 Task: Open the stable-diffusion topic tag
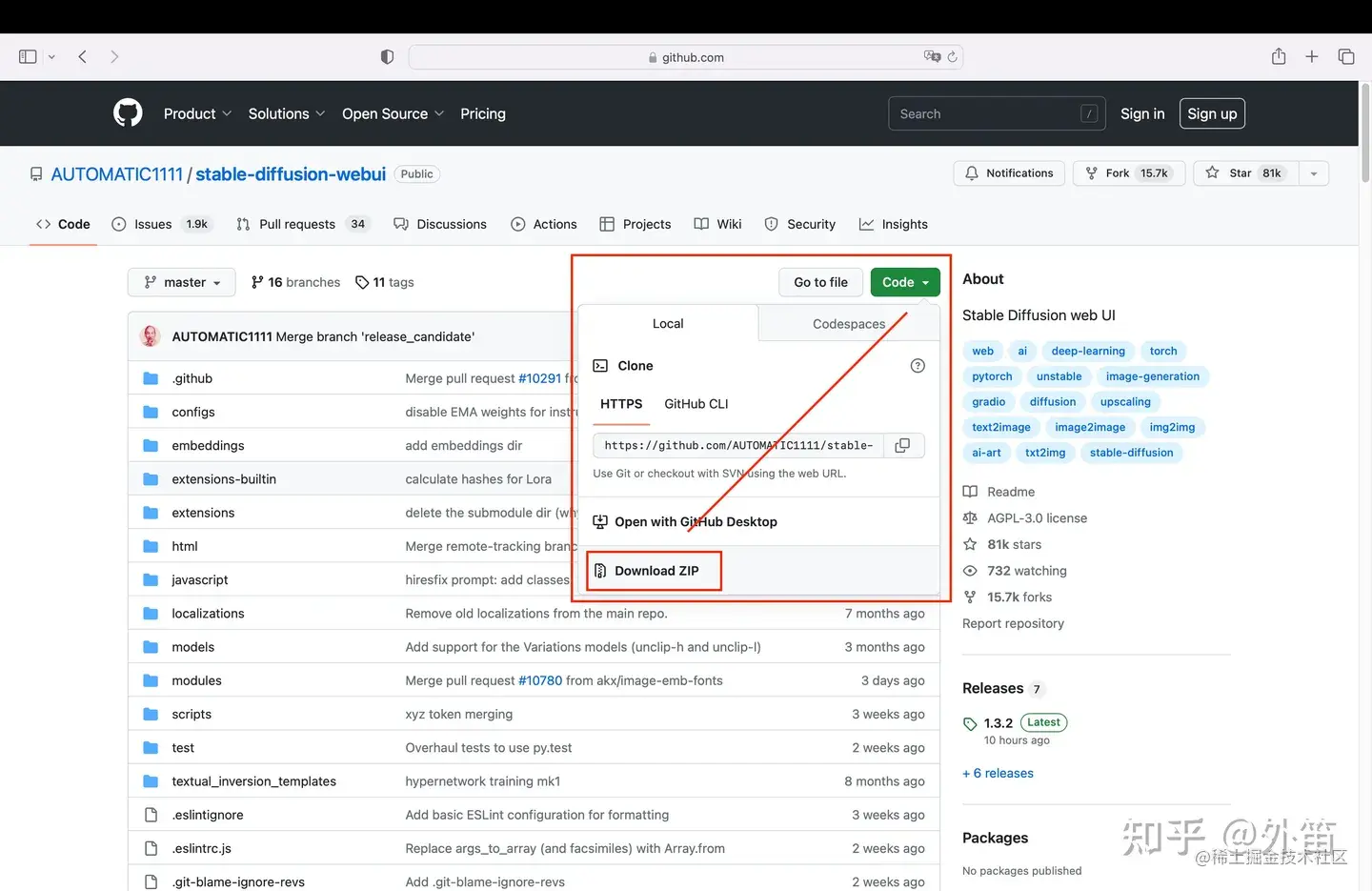pos(1131,453)
